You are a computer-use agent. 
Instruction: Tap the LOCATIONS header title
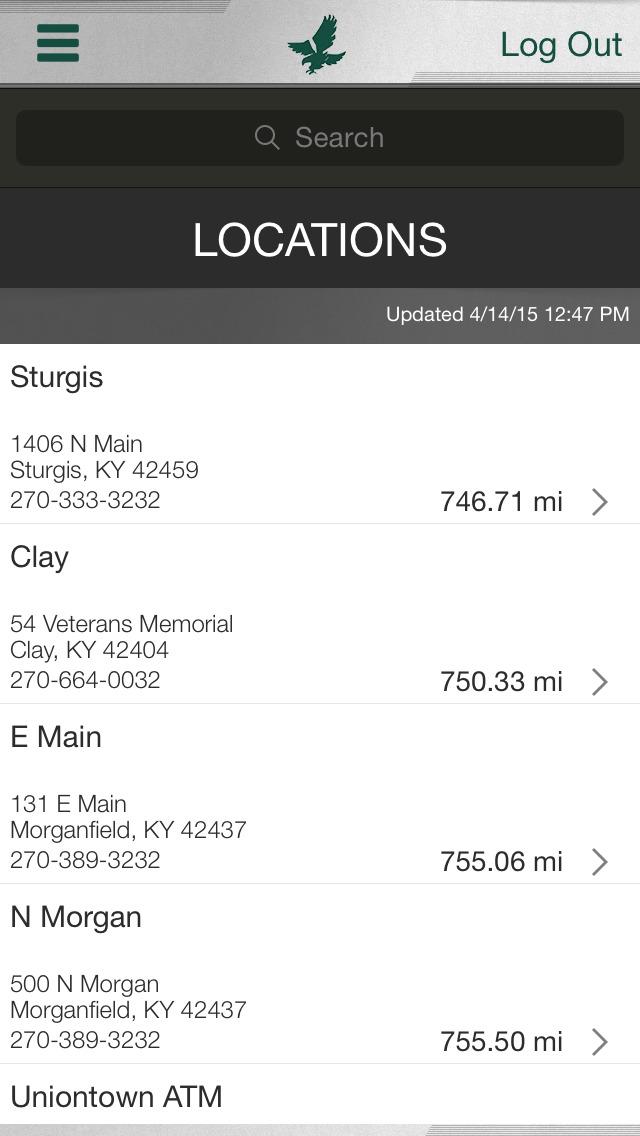[x=320, y=240]
